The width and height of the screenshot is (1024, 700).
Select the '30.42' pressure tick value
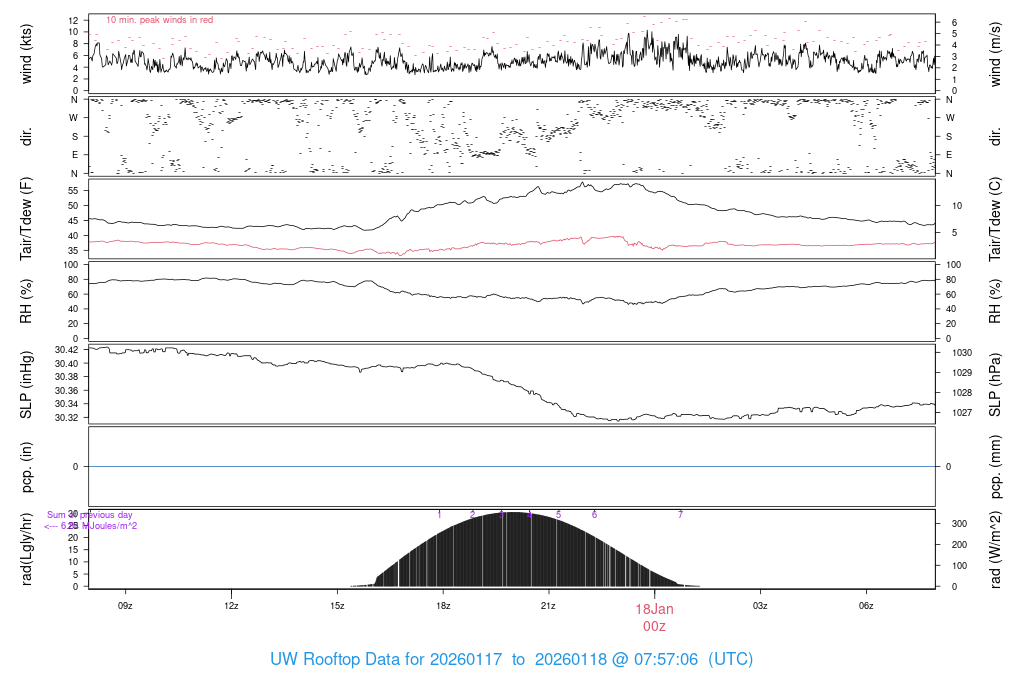click(67, 350)
